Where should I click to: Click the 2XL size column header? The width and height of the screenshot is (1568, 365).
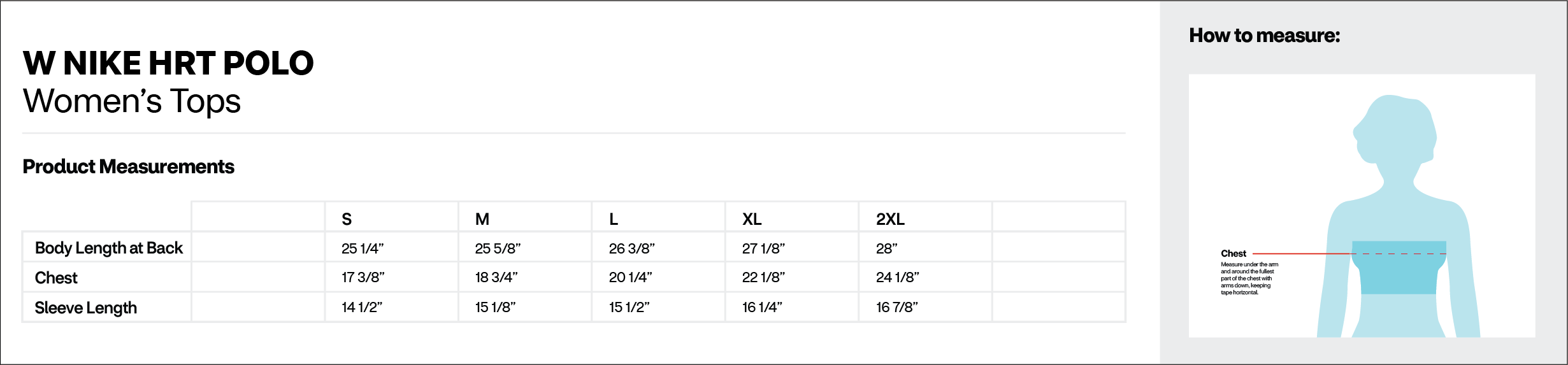890,219
